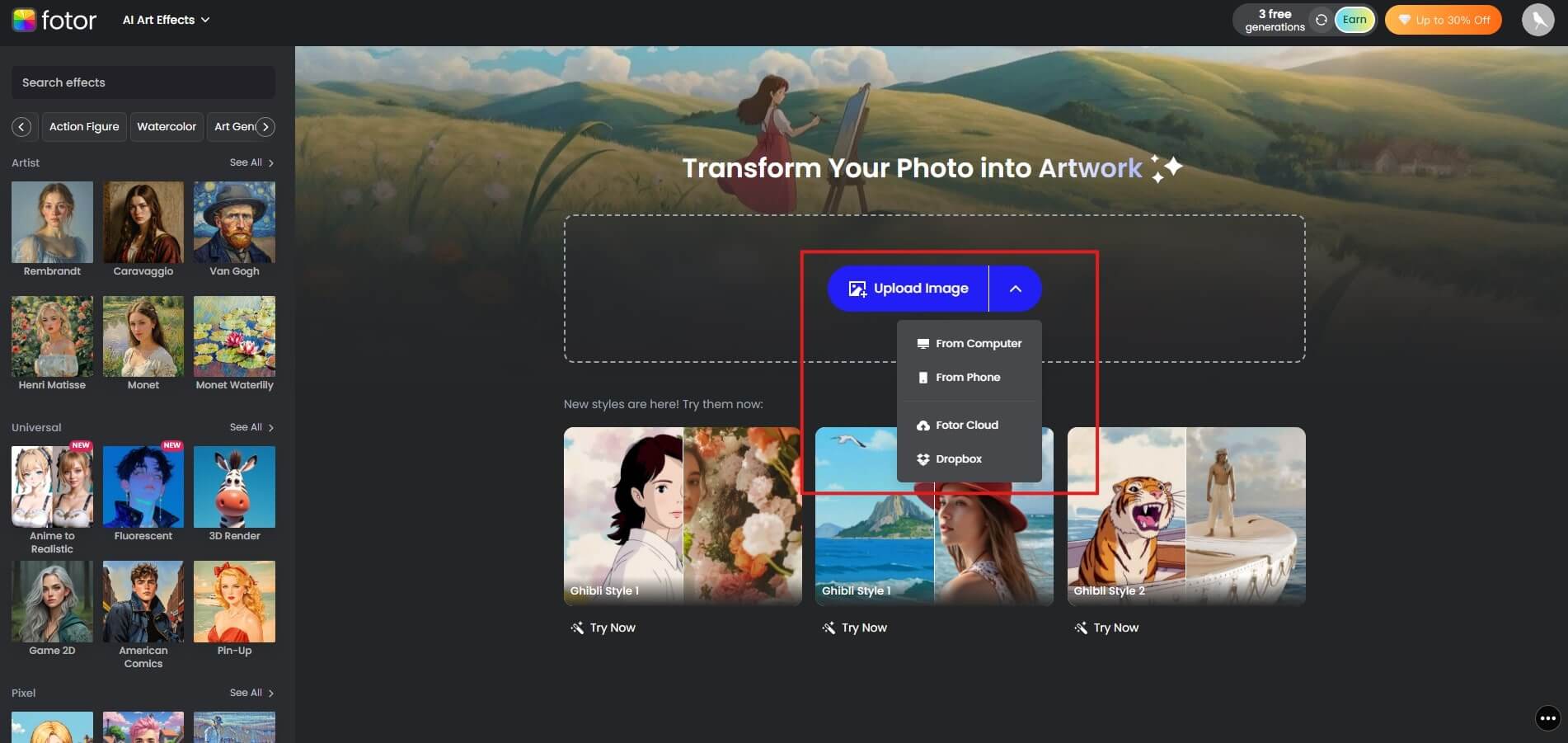Choose the 3D Render effect thumbnail
This screenshot has width=1568, height=743.
click(234, 487)
